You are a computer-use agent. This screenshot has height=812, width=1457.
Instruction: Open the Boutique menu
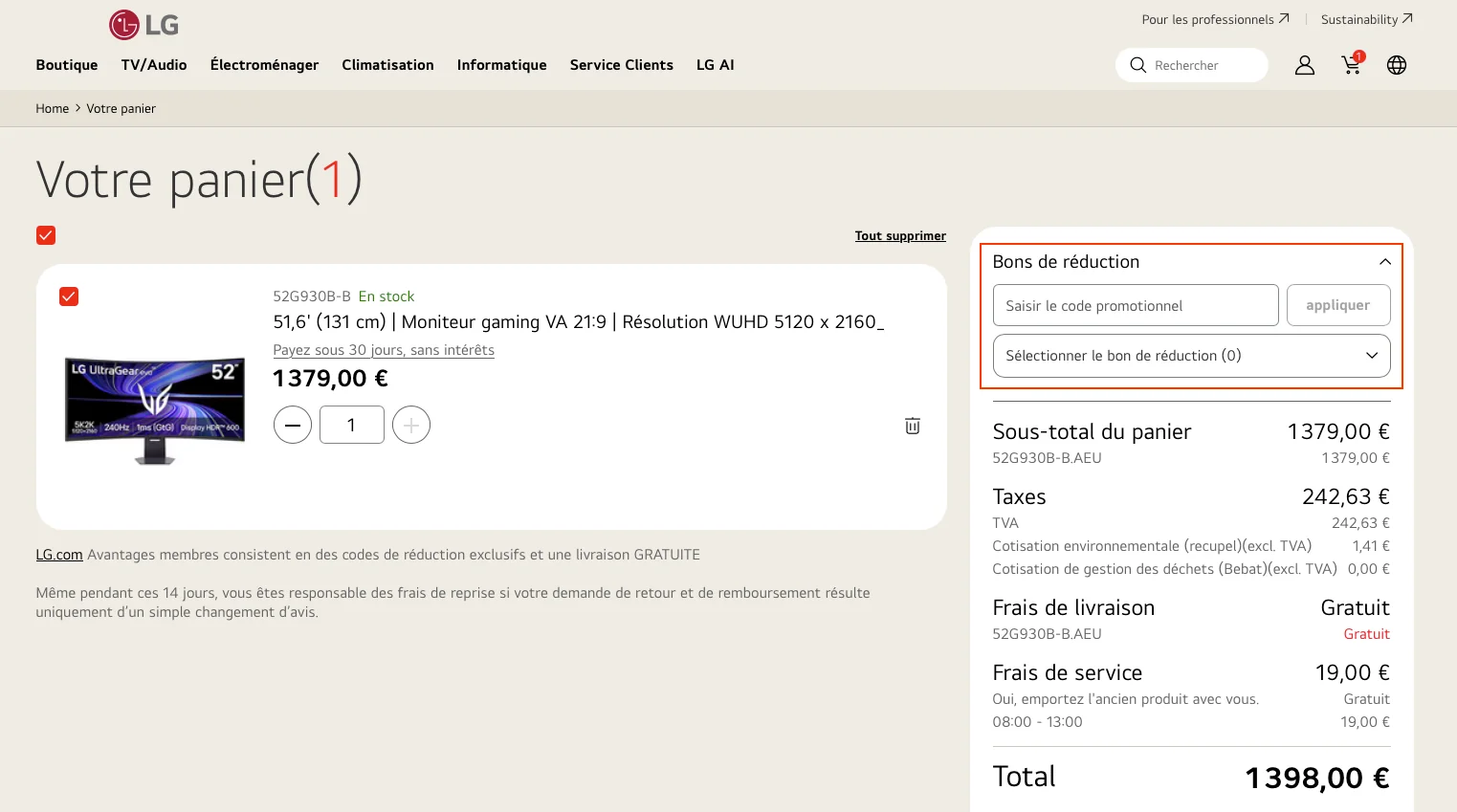click(67, 65)
